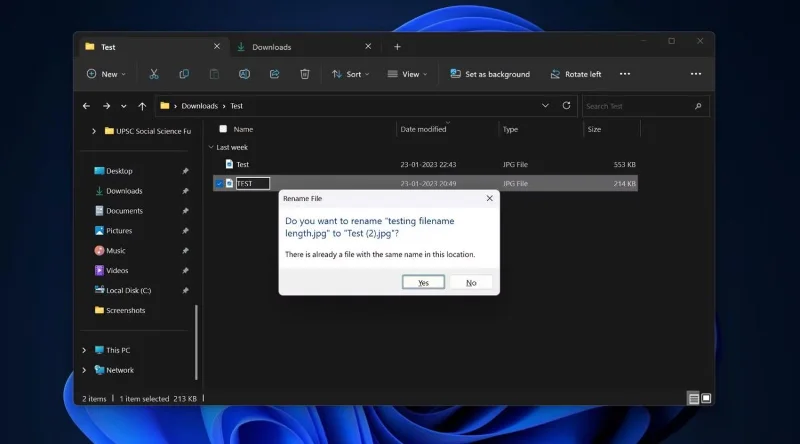This screenshot has width=800, height=444.
Task: Open Music in the sidebar
Action: point(110,251)
